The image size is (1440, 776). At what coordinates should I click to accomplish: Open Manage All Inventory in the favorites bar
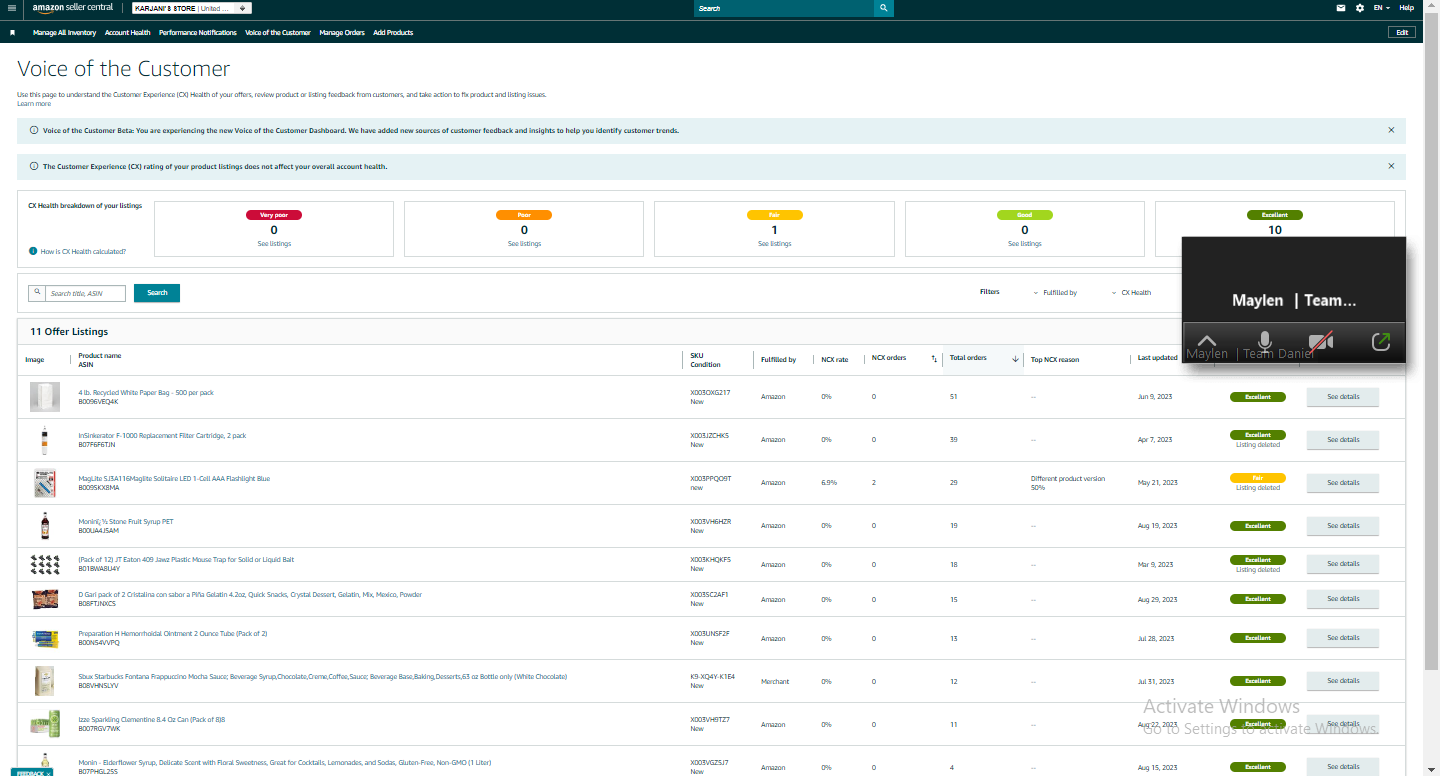pos(64,32)
